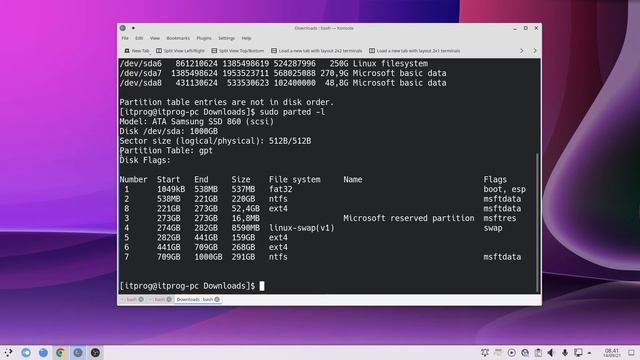
Task: Open the Edit menu
Action: coord(139,38)
